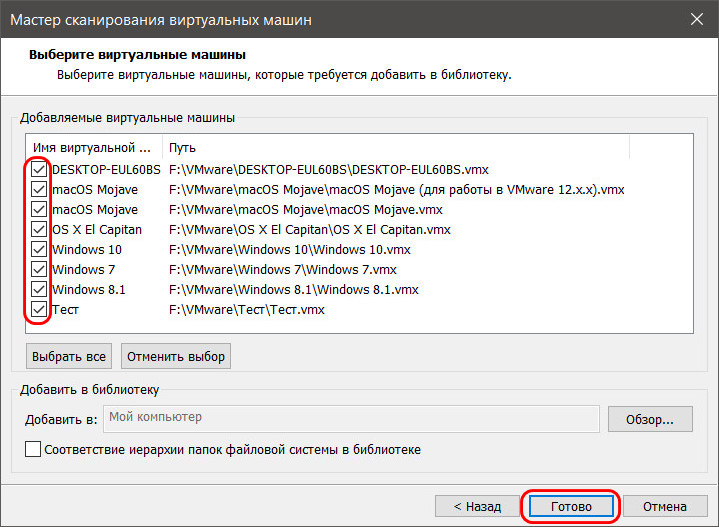Select the OS X El Capitan name
This screenshot has height=527, width=719.
(x=97, y=229)
